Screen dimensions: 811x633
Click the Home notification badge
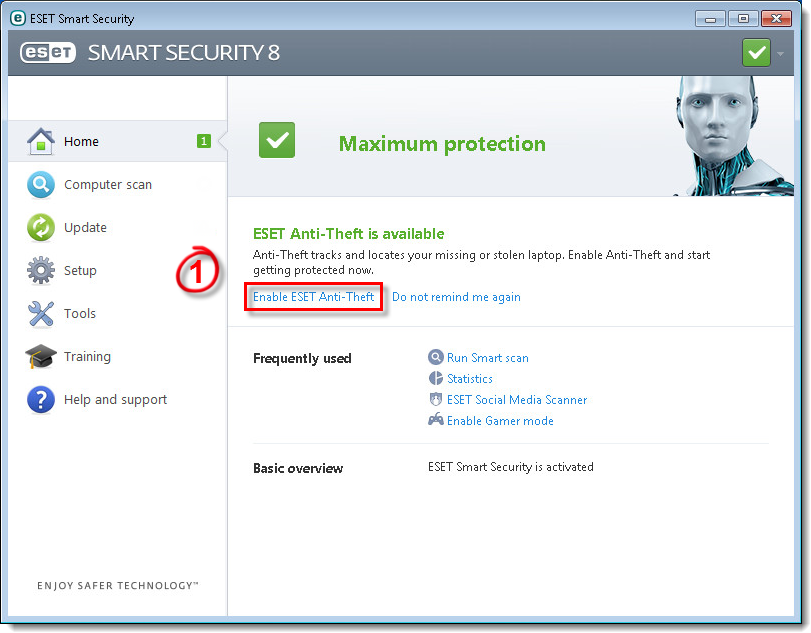[204, 141]
